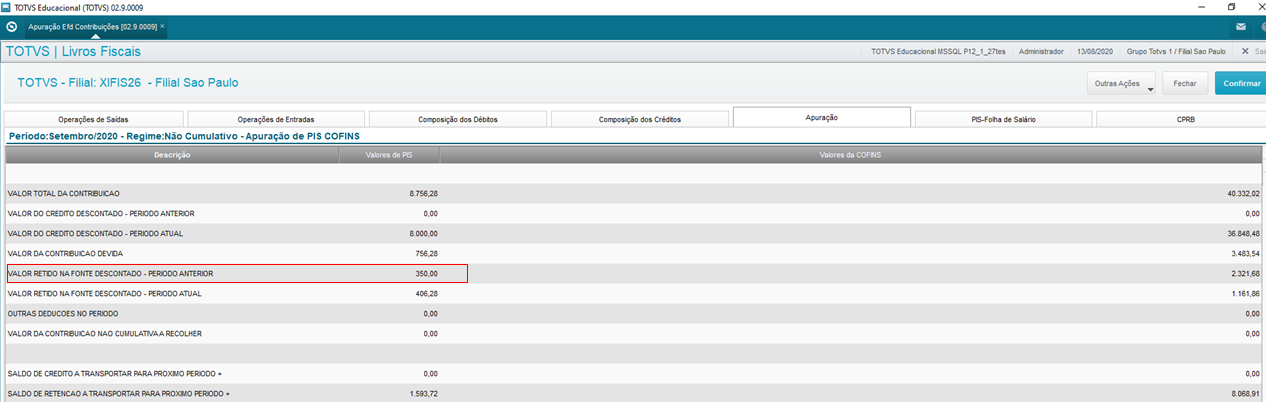Click the TOTVS Educacional MSSQL P12_1_27tes environment label

tap(938, 51)
